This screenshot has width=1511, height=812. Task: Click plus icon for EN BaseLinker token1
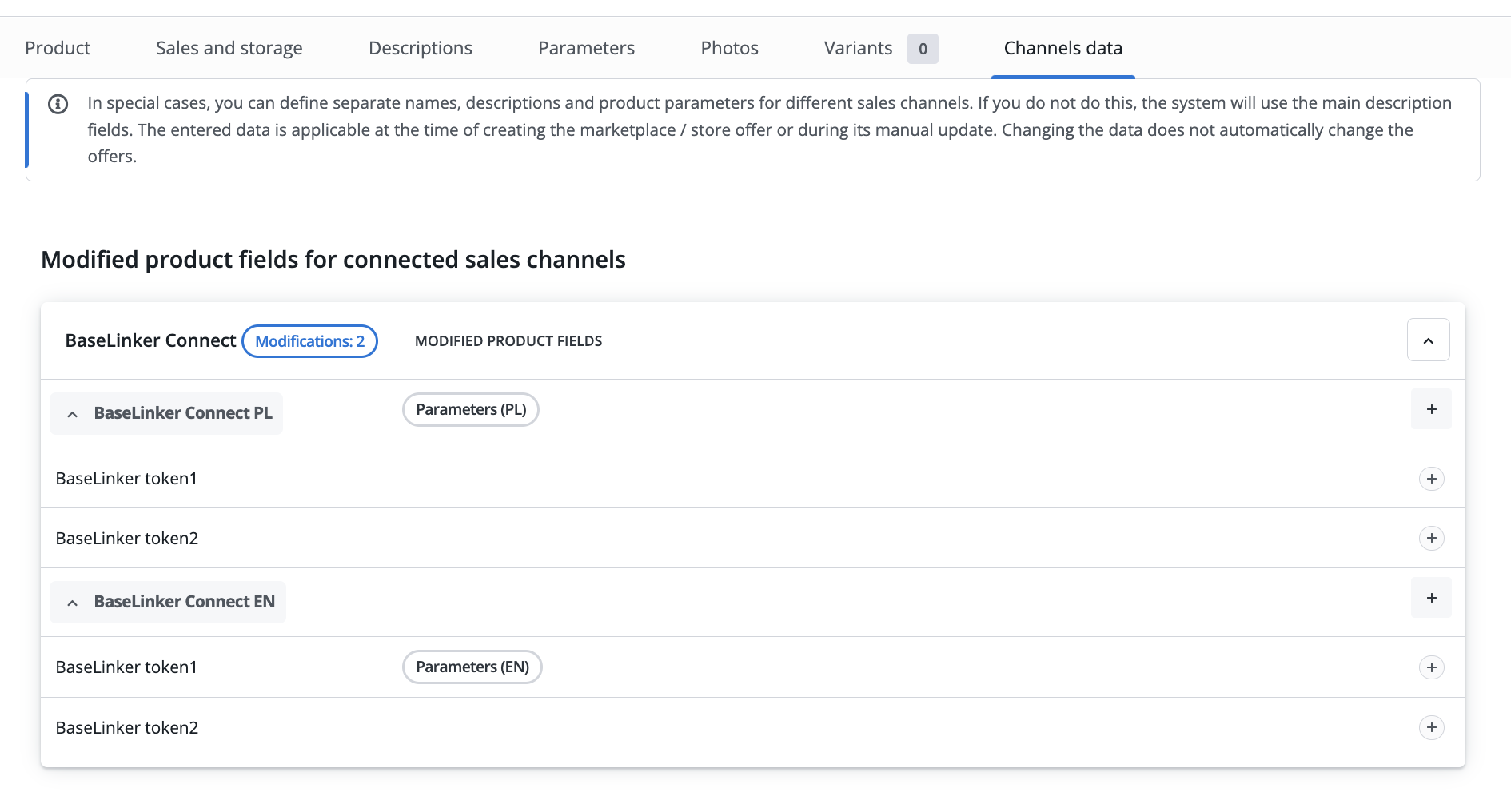(1431, 667)
